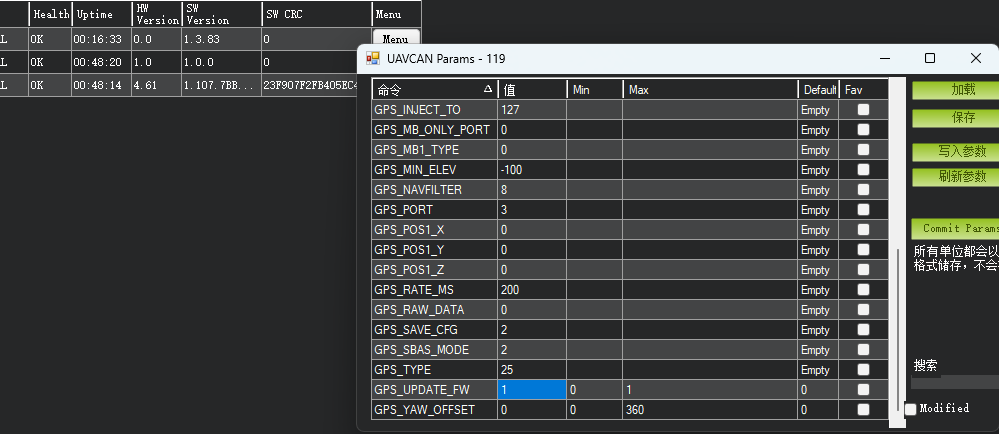
Task: Click the 刷新参数 button
Action: pos(956,177)
